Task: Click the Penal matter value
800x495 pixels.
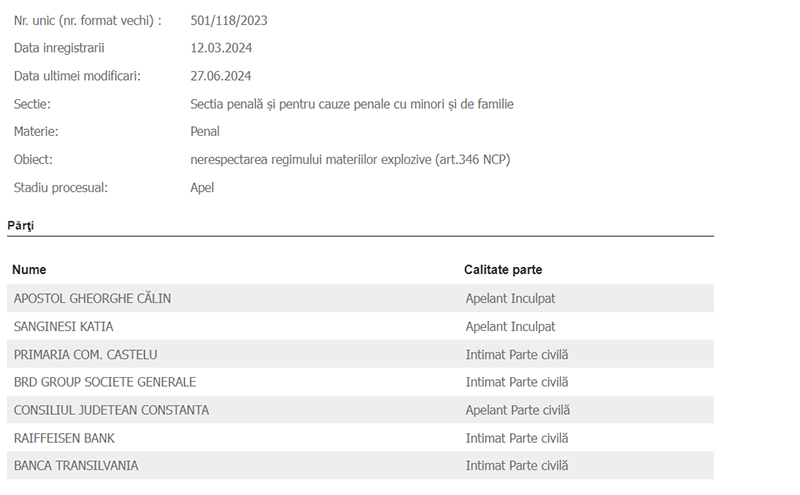Action: point(205,132)
